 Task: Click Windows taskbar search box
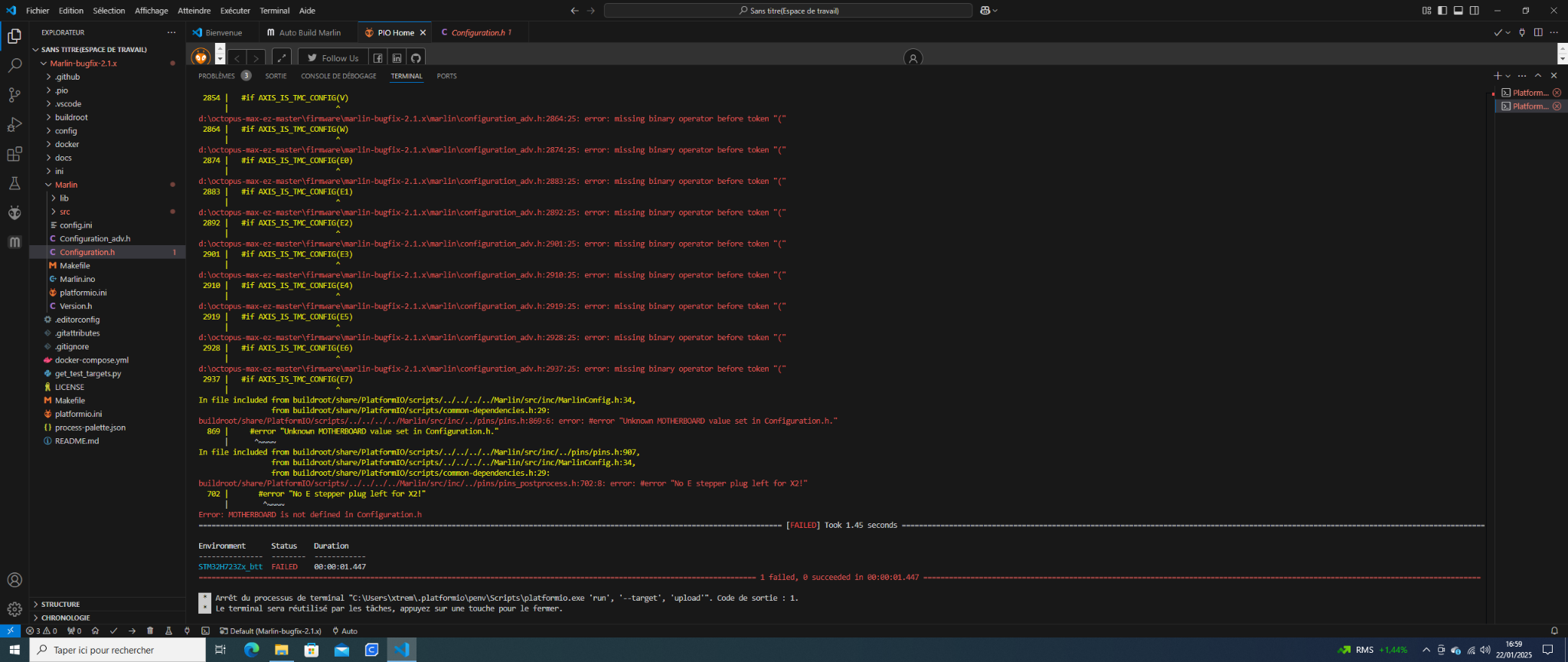(118, 650)
